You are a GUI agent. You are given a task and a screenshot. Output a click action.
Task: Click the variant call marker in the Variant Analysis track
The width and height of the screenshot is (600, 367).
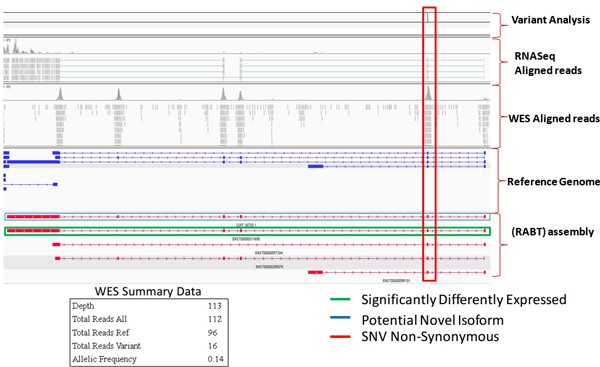click(x=428, y=18)
